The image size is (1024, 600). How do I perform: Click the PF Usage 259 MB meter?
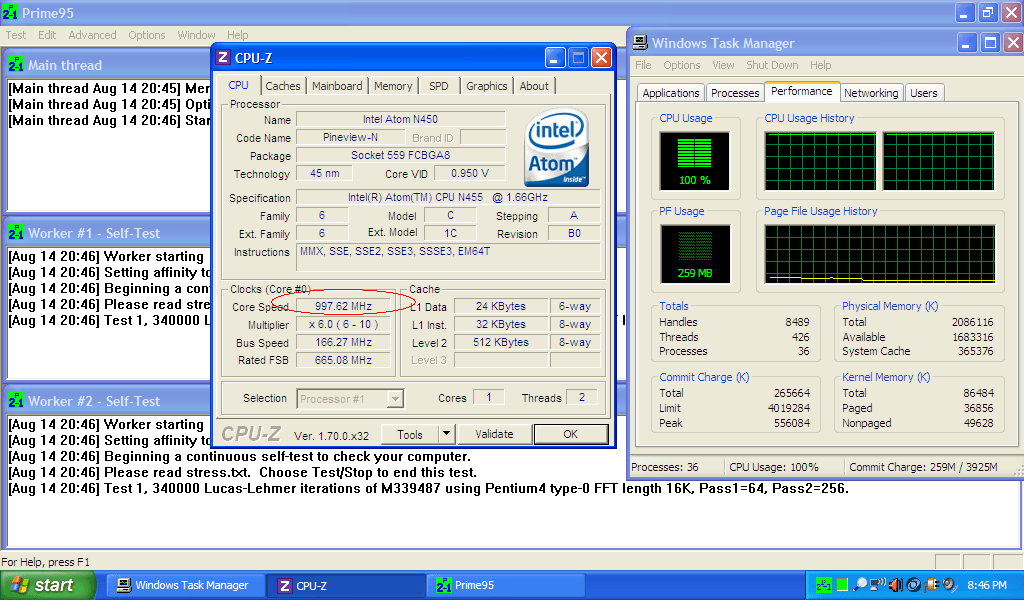coord(695,254)
